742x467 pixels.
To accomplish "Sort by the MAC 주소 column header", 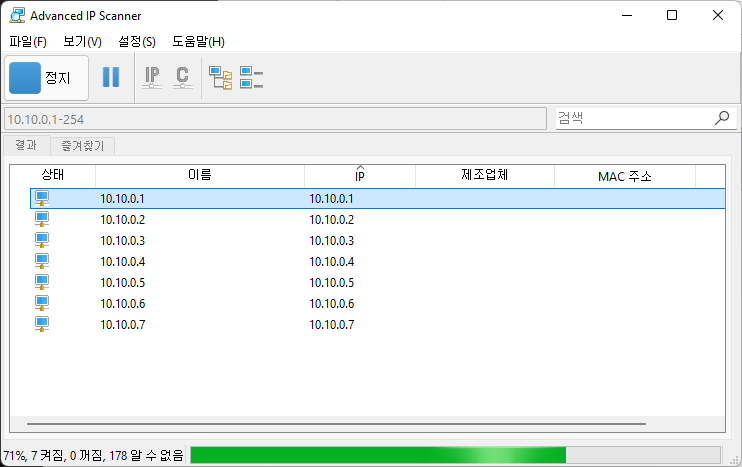I will click(x=625, y=176).
